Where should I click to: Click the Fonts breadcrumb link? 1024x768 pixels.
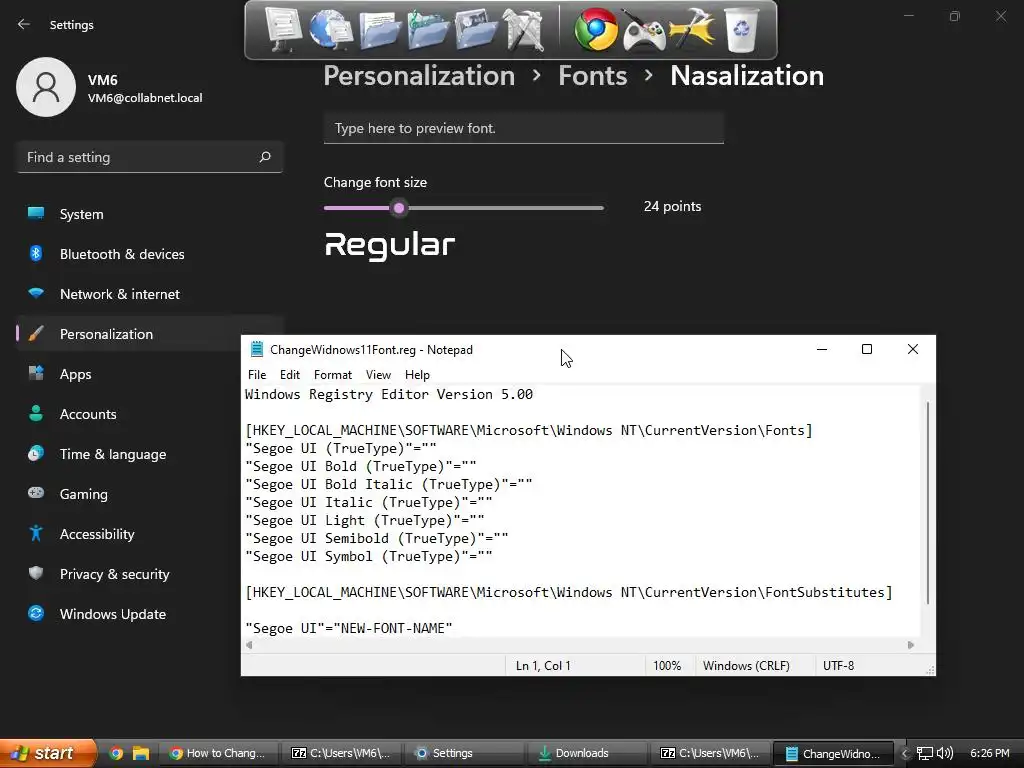[x=592, y=76]
